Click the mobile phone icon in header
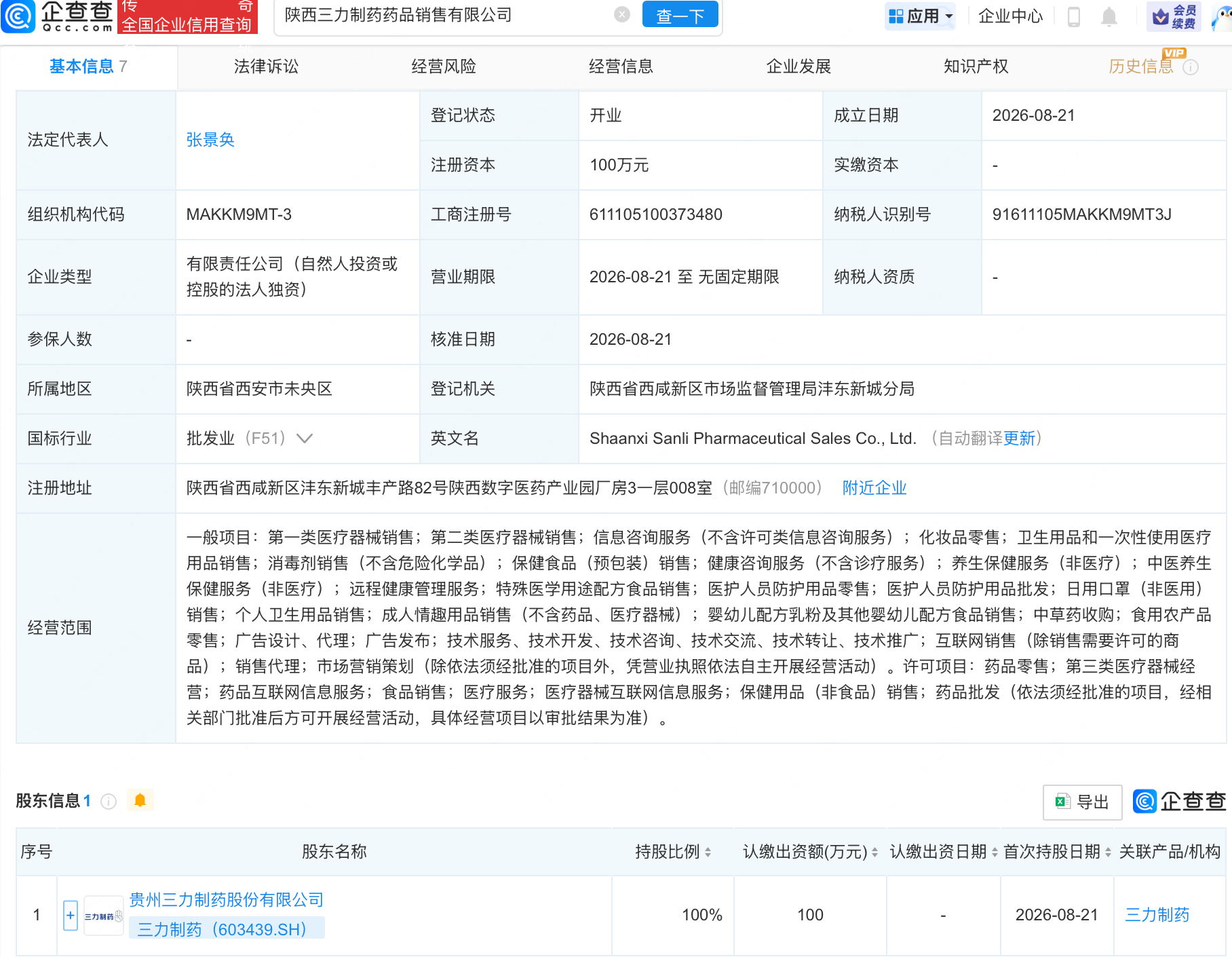This screenshot has height=957, width=1232. [1073, 16]
